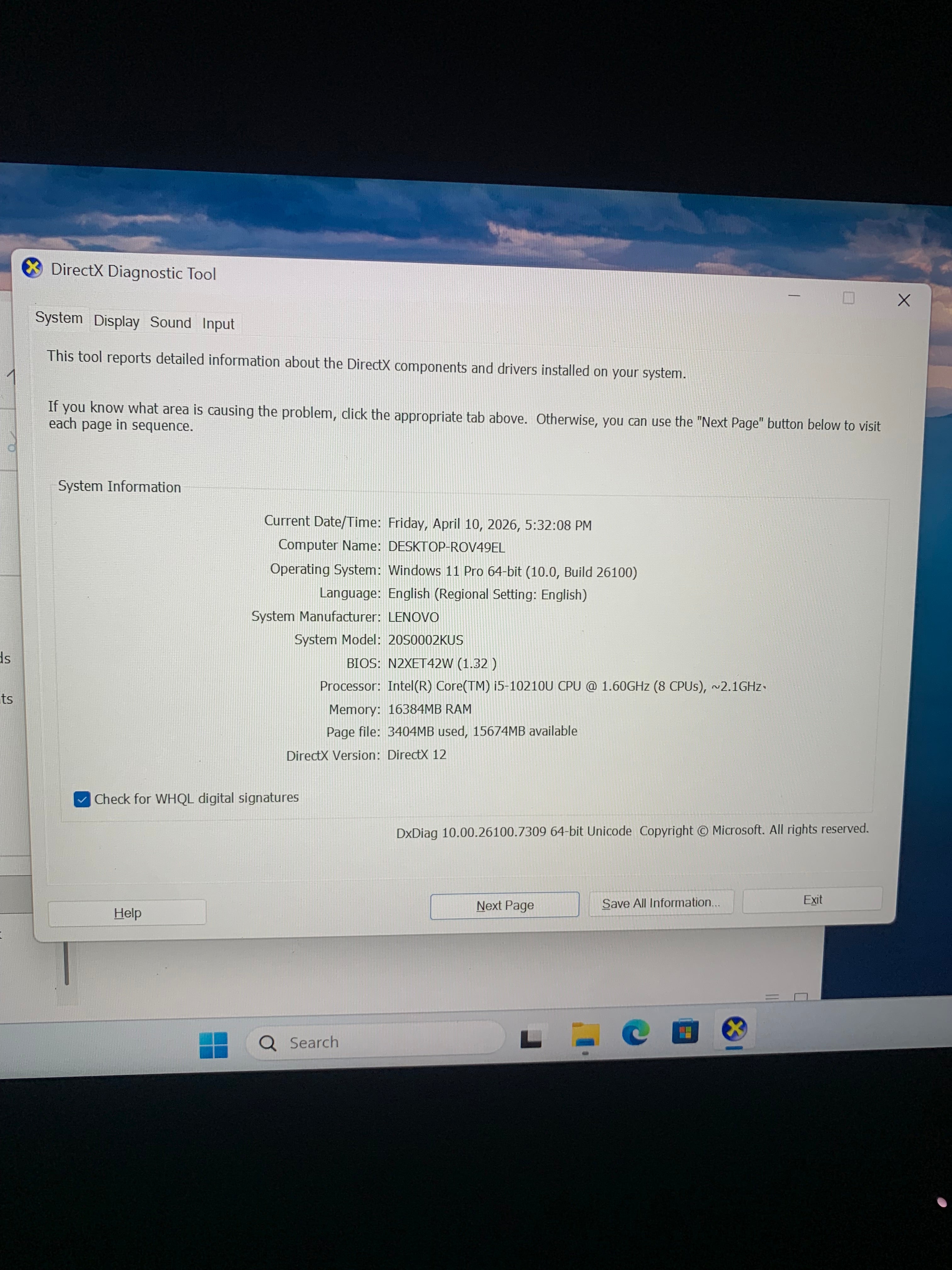
Task: Close the DirectX Diagnostic Tool window
Action: [904, 300]
